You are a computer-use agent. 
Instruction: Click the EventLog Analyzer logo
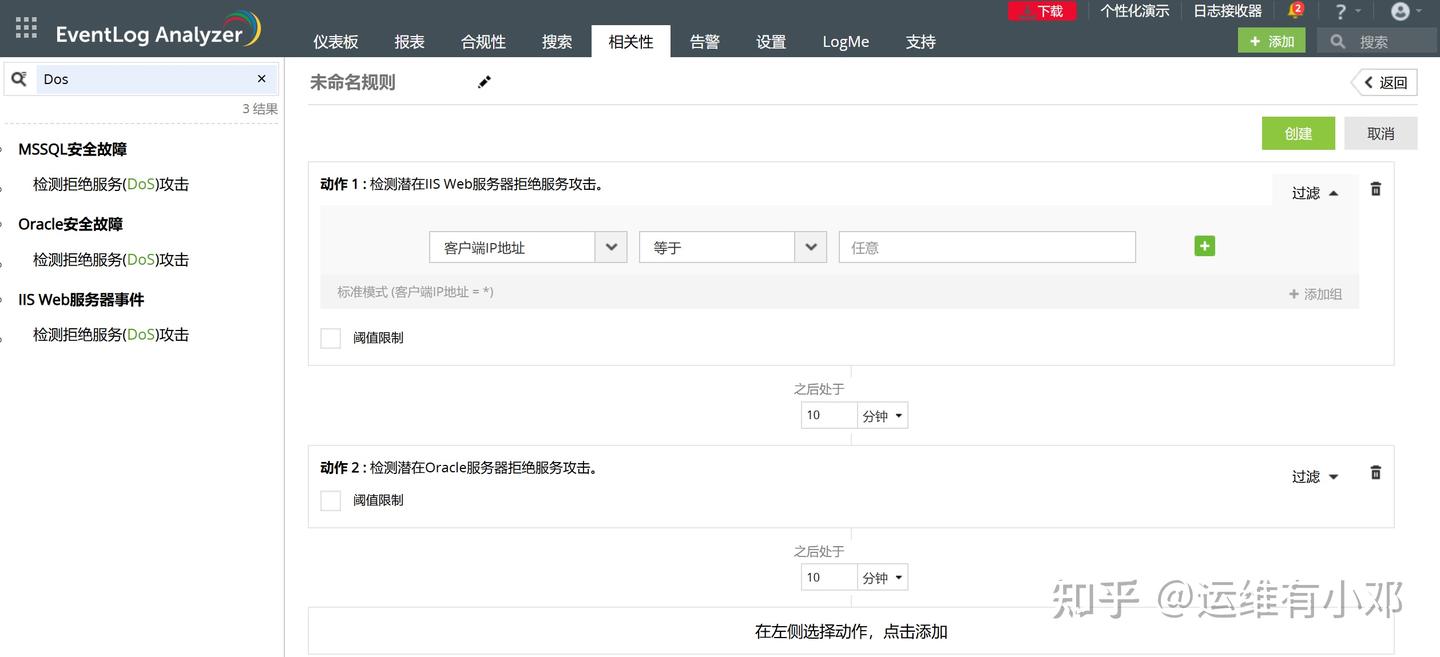[158, 31]
